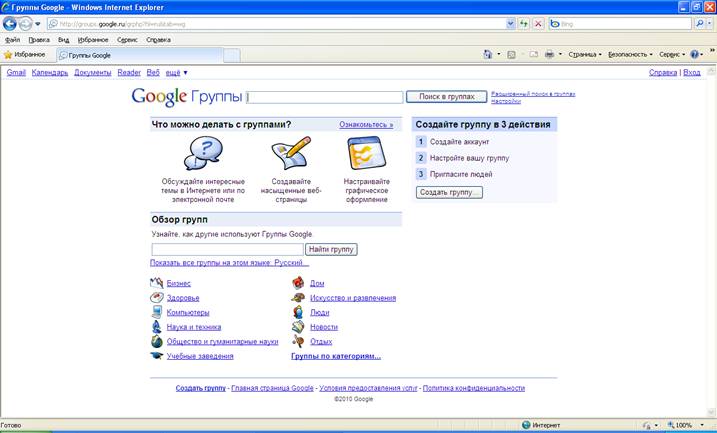Expand the search provider dropdown arrow
This screenshot has width=717, height=433.
point(709,24)
